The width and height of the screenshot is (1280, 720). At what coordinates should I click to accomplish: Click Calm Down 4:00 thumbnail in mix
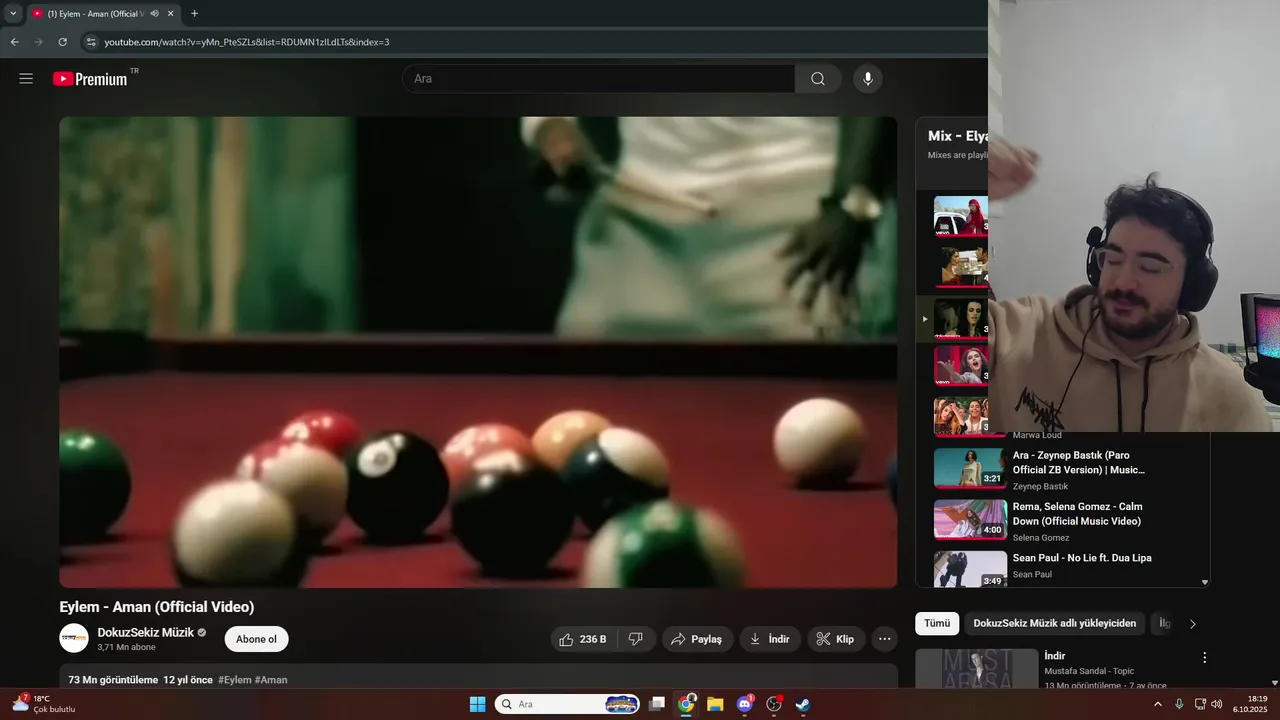pos(970,519)
